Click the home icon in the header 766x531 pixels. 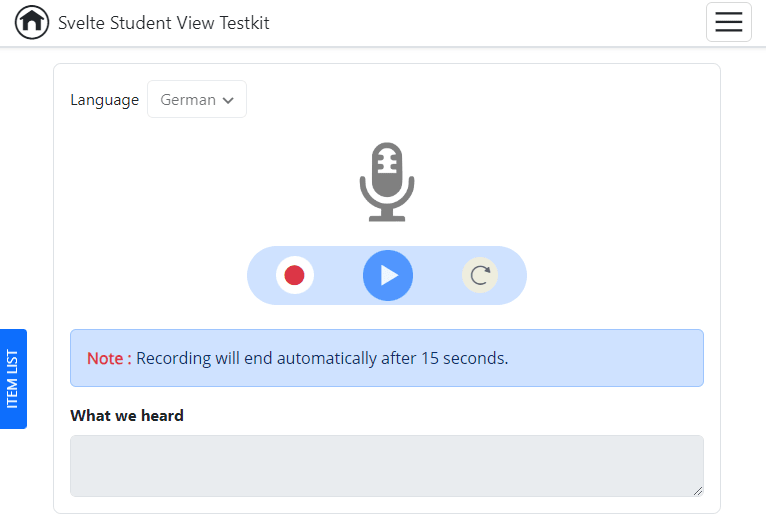point(32,22)
